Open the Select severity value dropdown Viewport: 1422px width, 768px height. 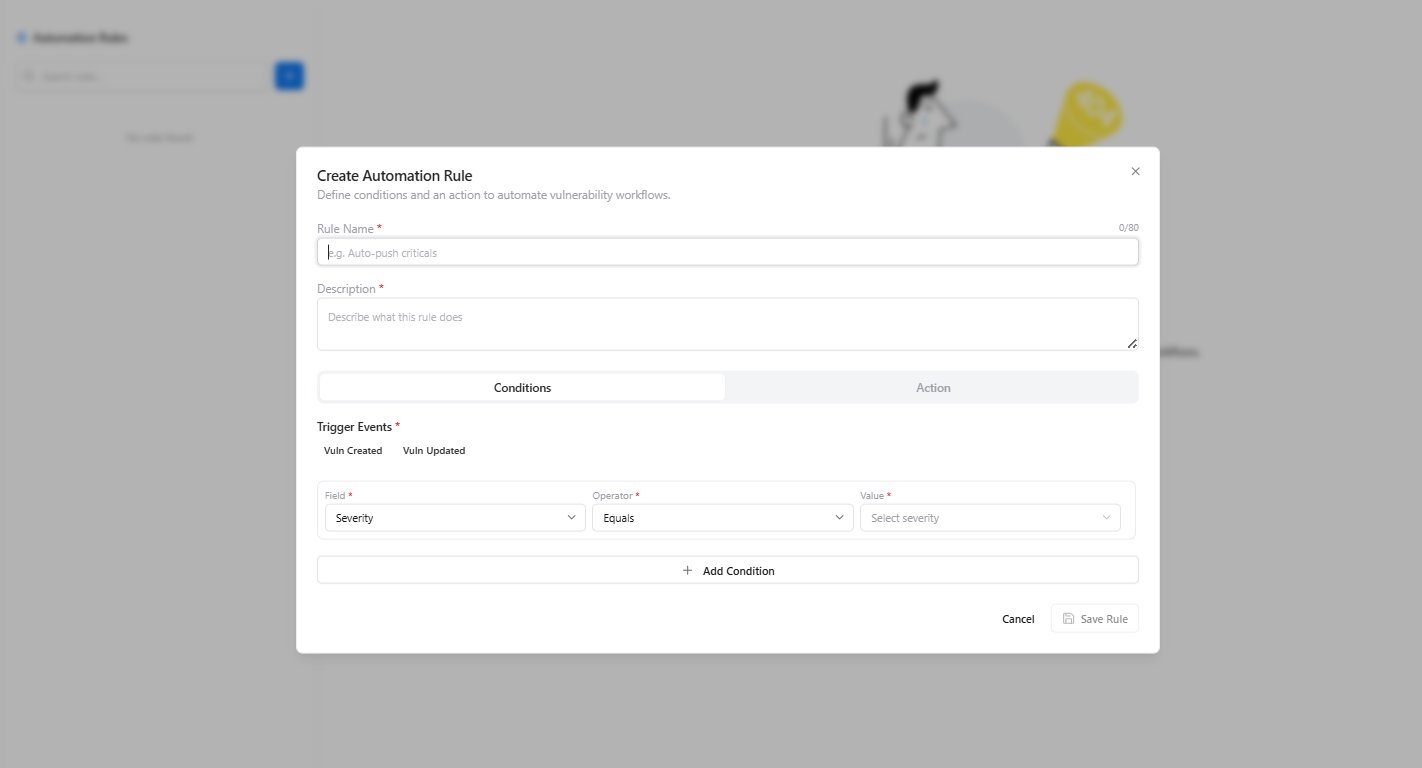[x=990, y=518]
